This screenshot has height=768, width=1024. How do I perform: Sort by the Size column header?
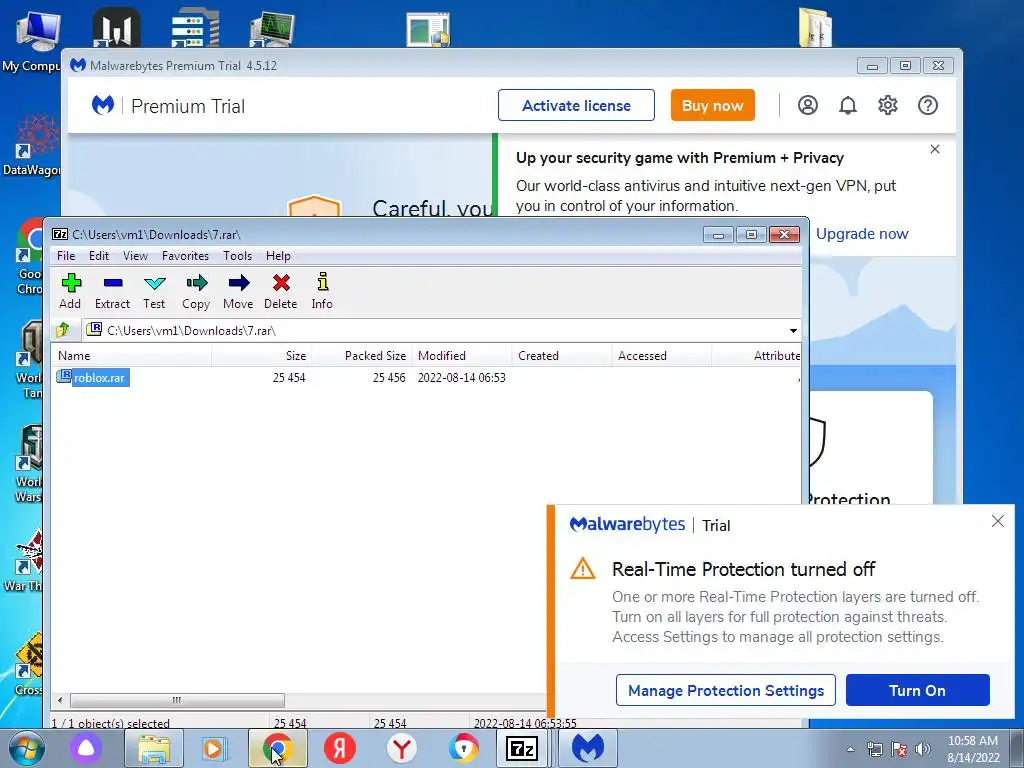[x=261, y=356]
